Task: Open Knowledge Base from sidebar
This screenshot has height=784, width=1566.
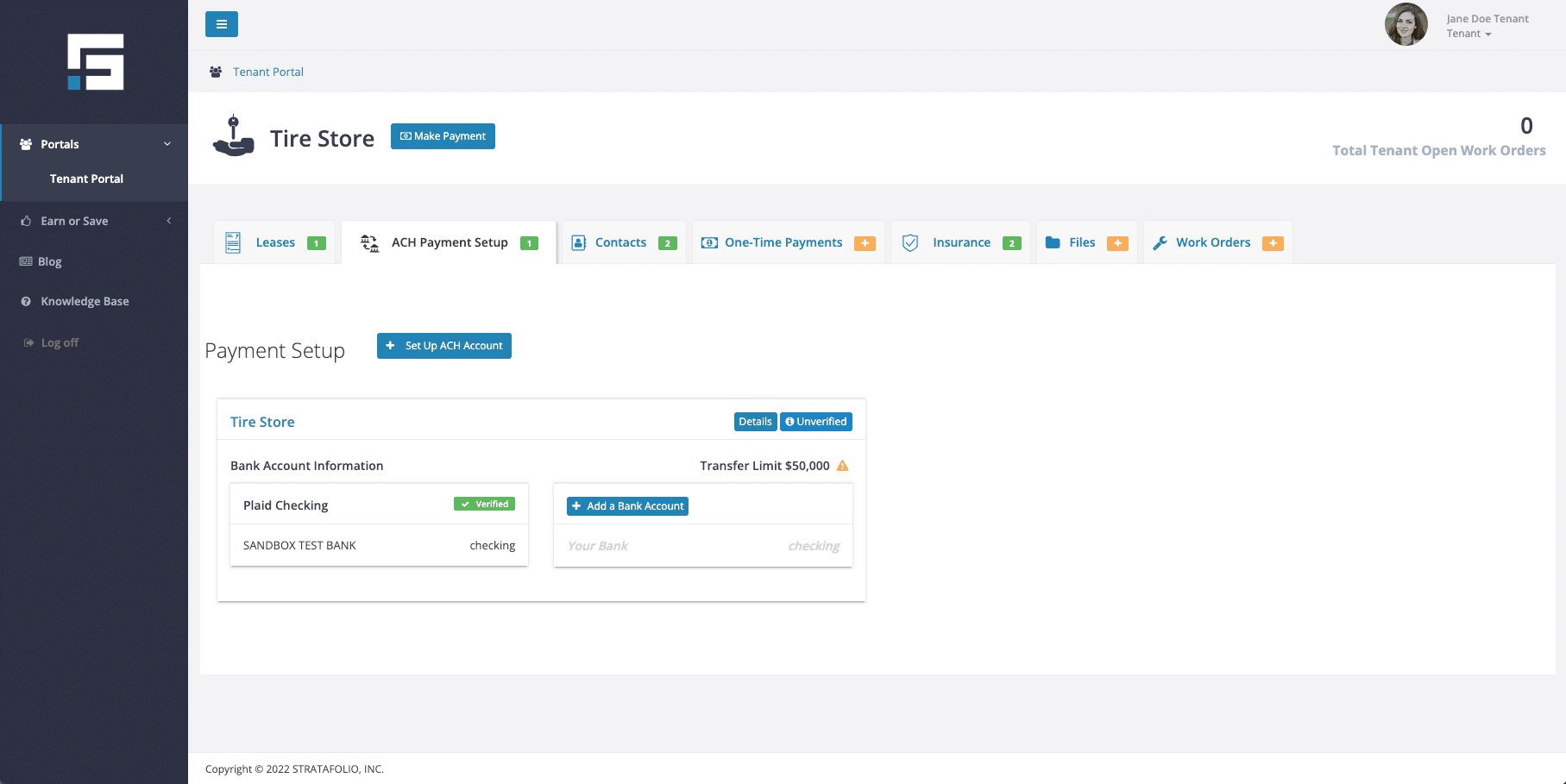Action: (x=85, y=302)
